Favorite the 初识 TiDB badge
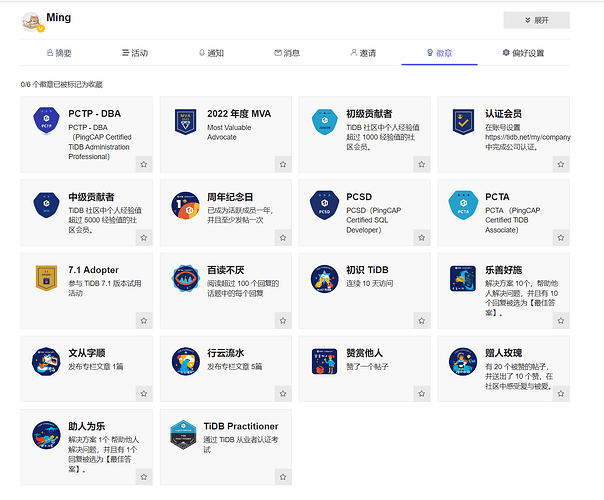604x500 pixels. (x=421, y=320)
